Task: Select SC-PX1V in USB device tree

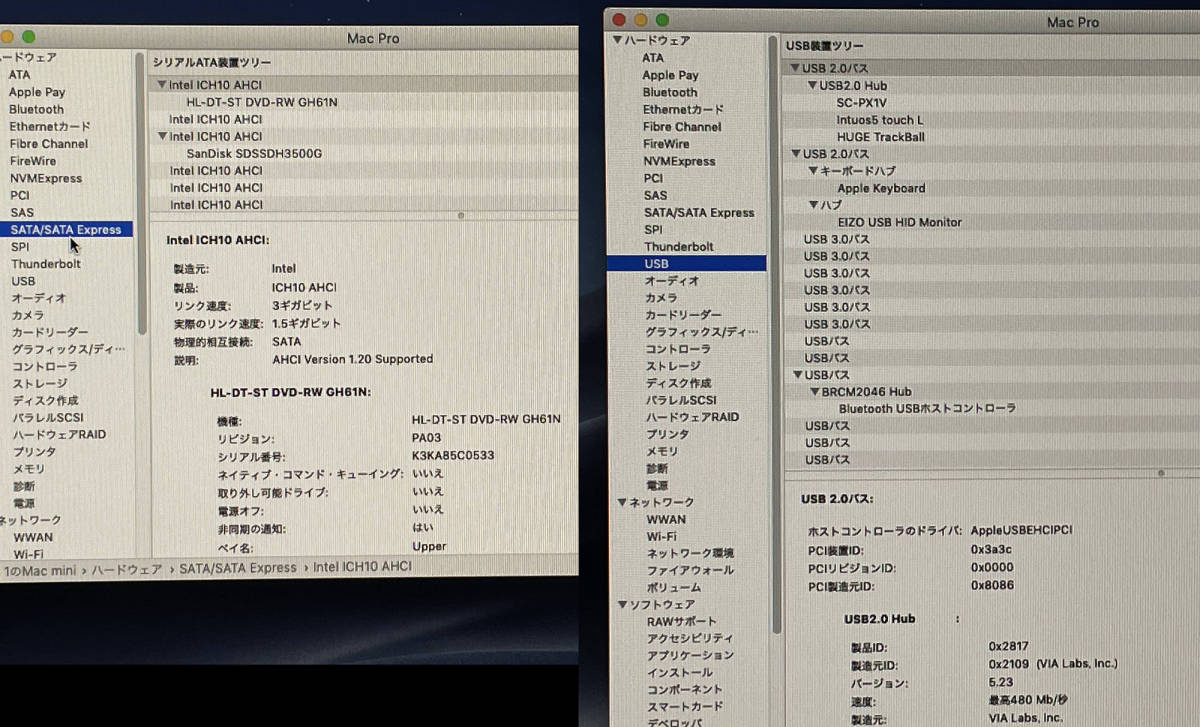Action: tap(861, 103)
